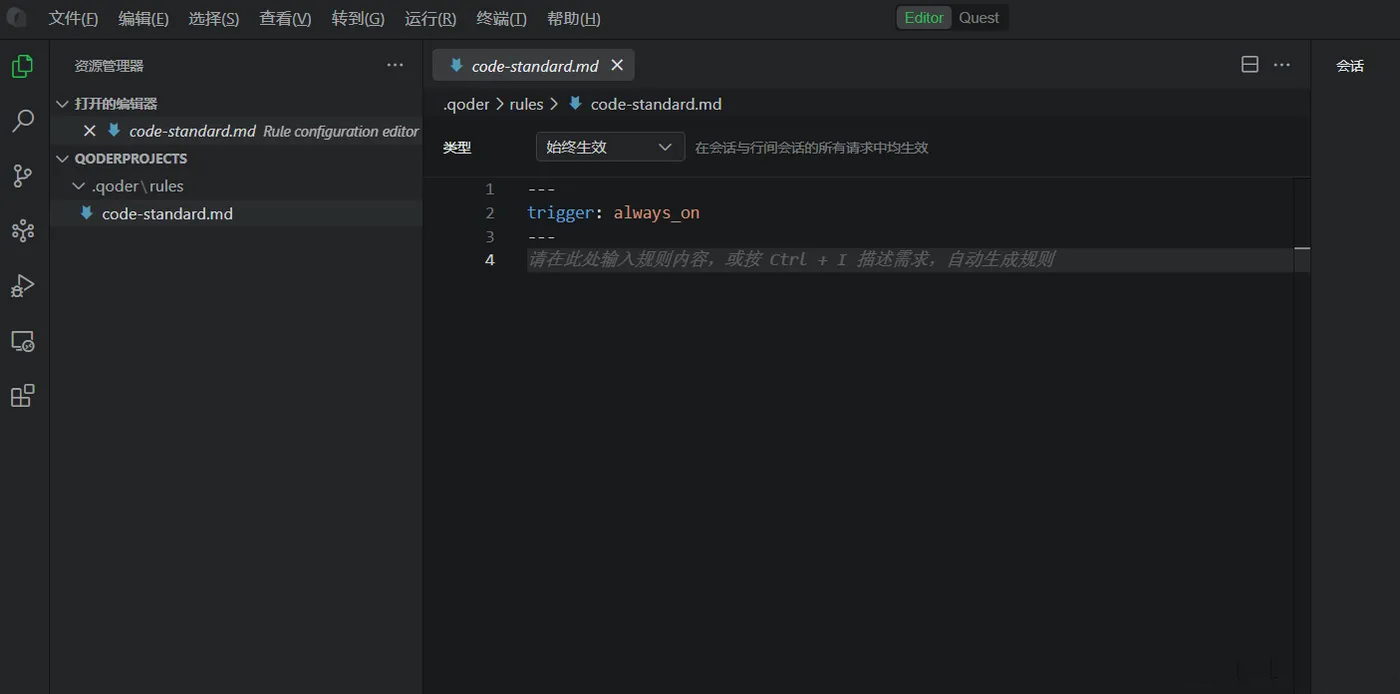Image resolution: width=1400 pixels, height=694 pixels.
Task: Click the .qoder breadcrumb link
Action: click(466, 103)
